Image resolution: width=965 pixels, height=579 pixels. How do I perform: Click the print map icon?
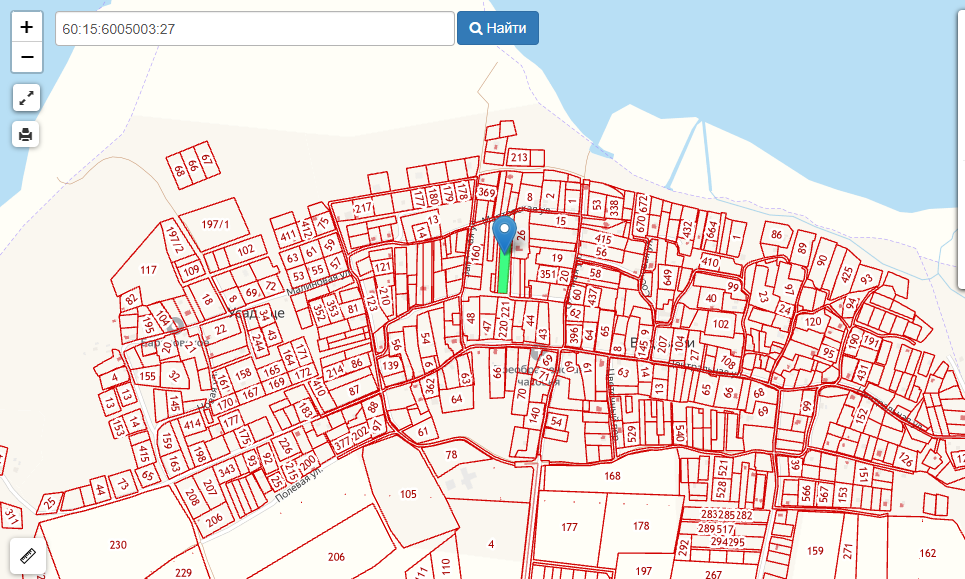(x=27, y=134)
